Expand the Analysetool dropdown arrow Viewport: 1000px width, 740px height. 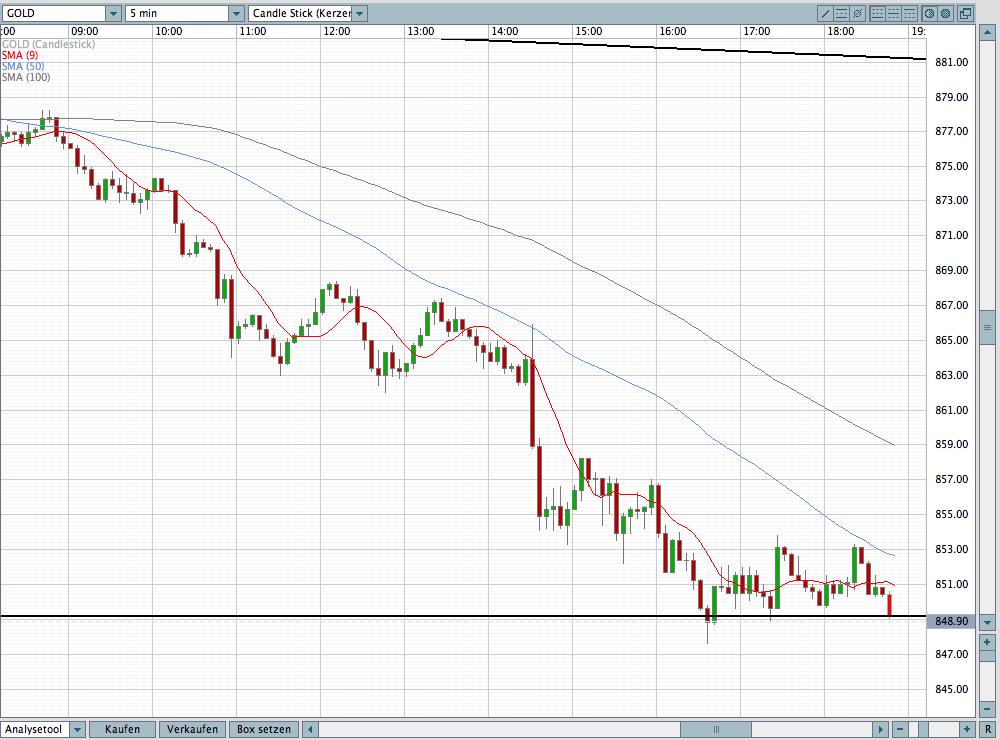click(77, 729)
